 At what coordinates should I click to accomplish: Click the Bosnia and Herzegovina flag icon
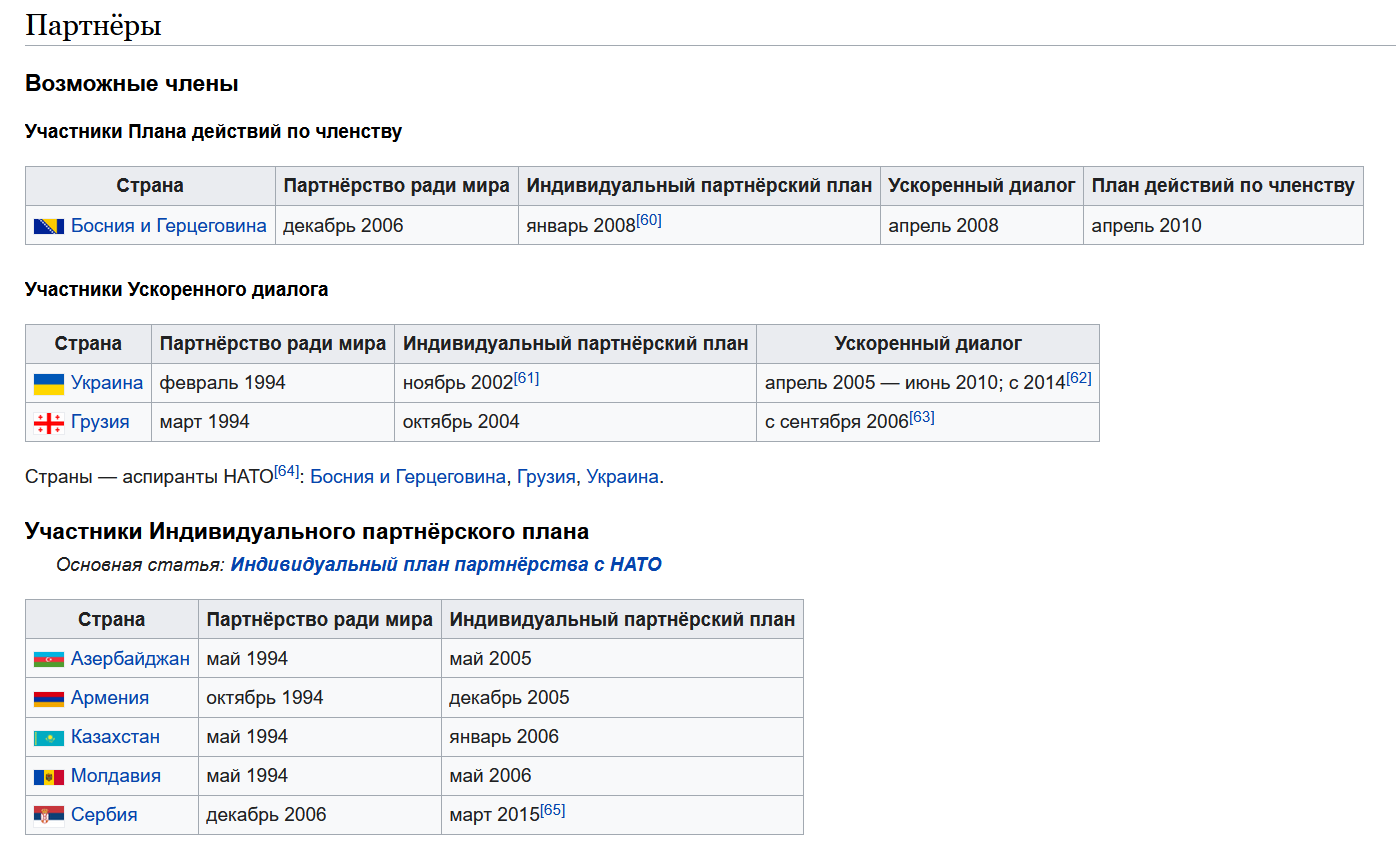tap(49, 226)
